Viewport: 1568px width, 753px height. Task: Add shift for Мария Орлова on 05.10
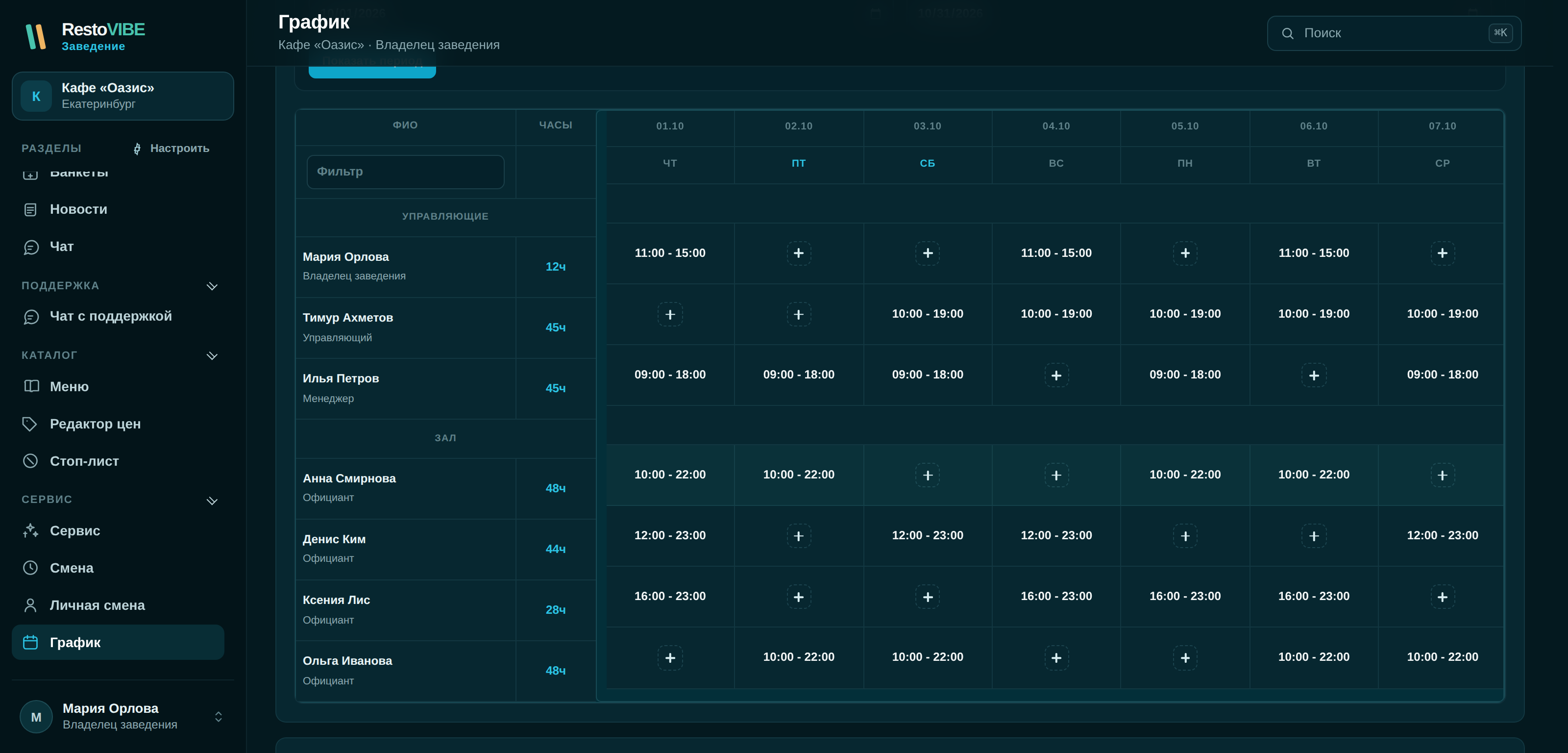point(1185,253)
